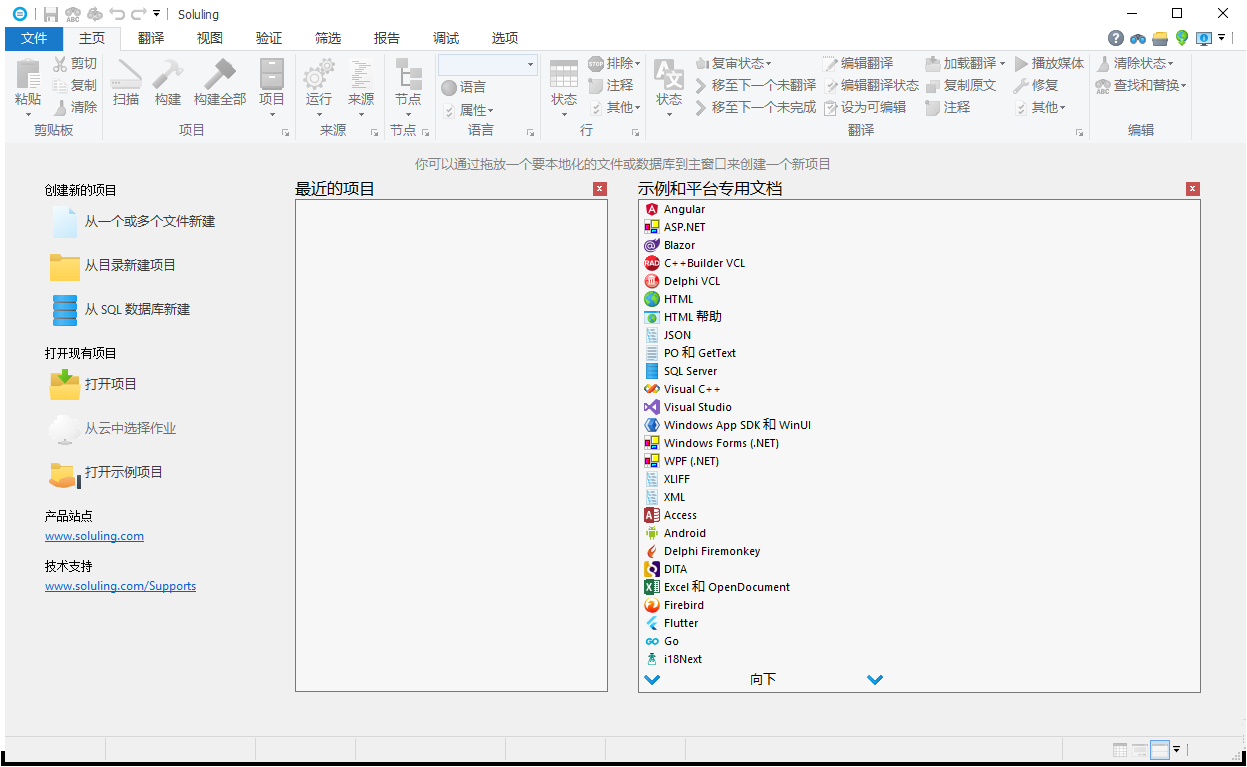Run the 构建全部 (Build All) command
1247x767 pixels.
219,85
